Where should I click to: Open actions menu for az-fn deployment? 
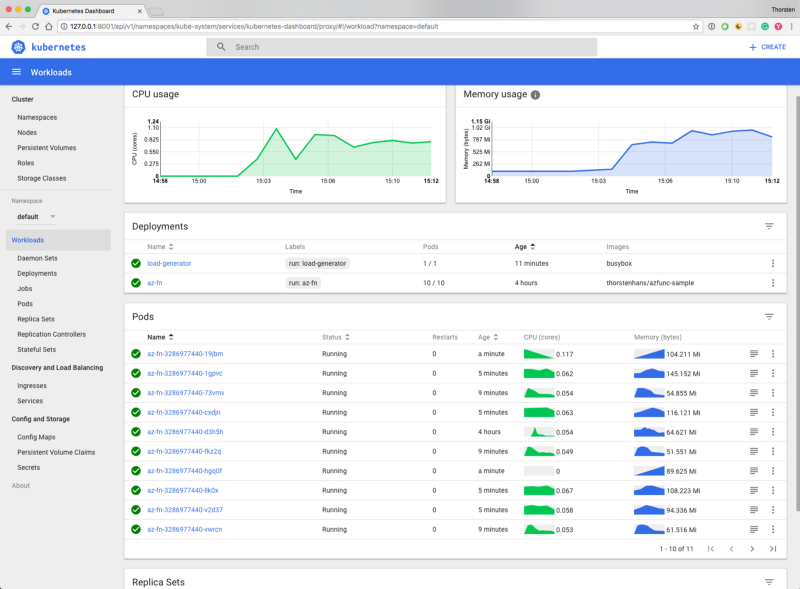tap(773, 283)
